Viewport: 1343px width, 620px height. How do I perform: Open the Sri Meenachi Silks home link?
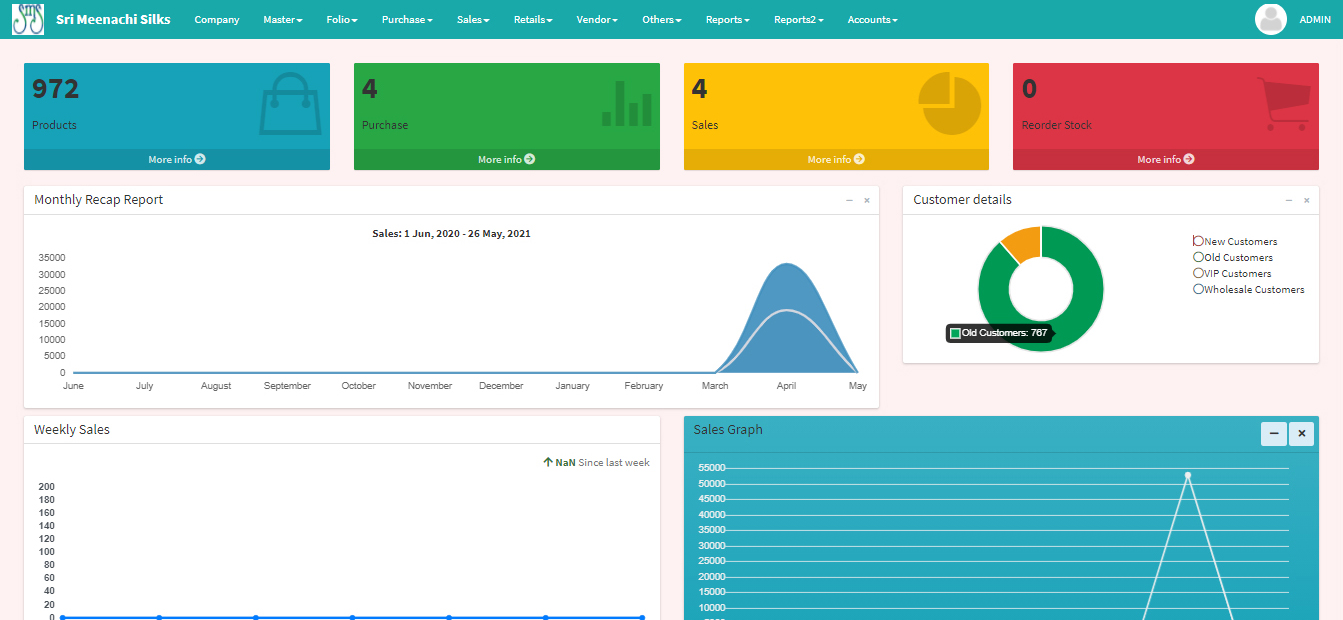click(113, 20)
